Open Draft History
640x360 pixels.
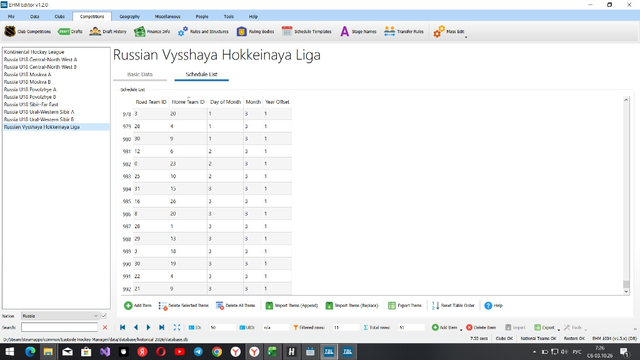tap(108, 31)
